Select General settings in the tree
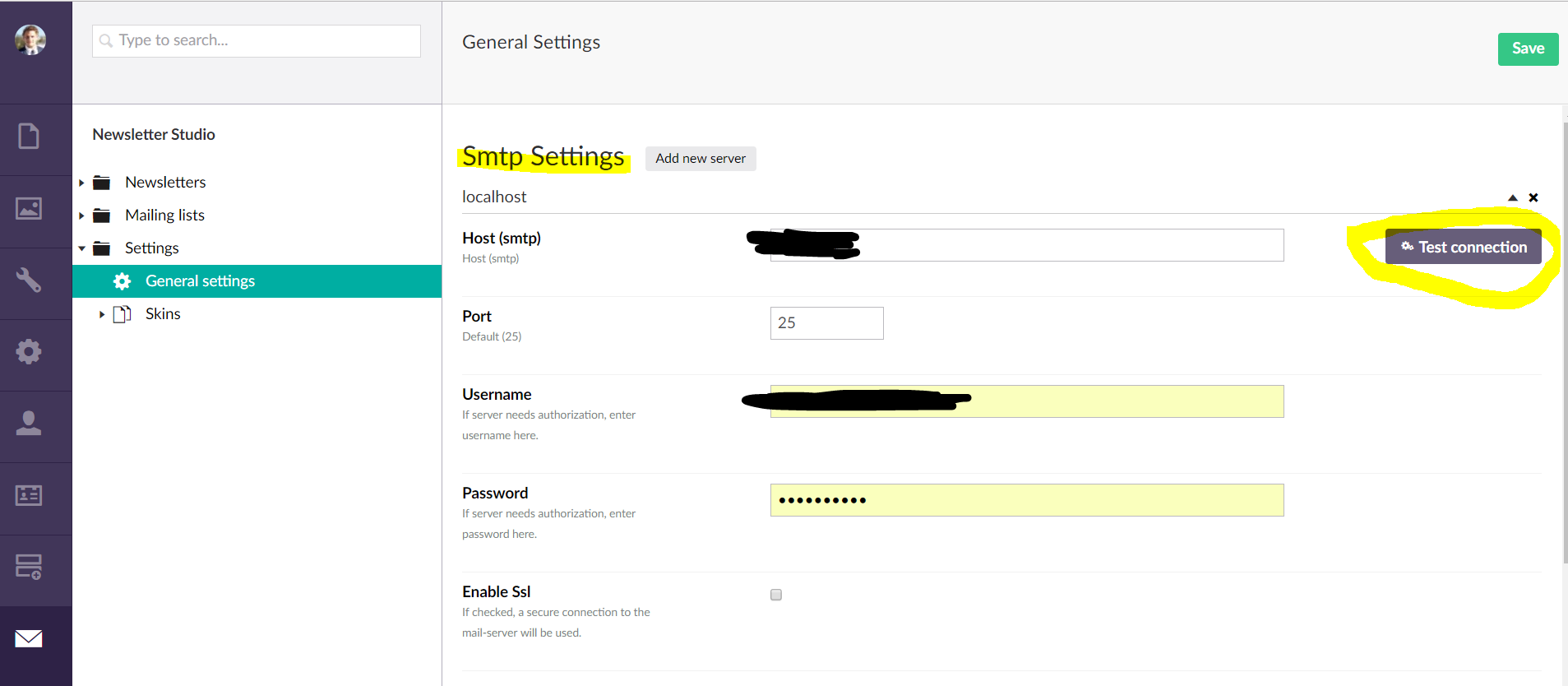Viewport: 1568px width, 686px height. (x=257, y=281)
